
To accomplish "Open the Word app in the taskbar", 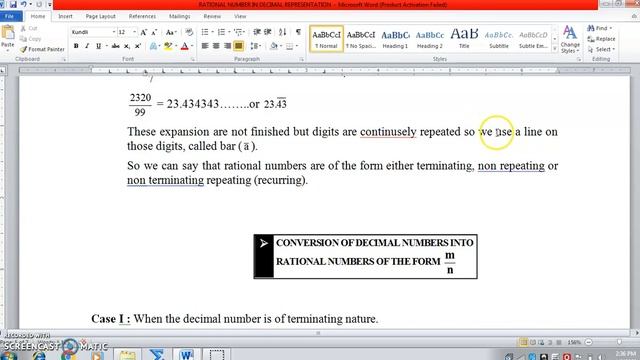I will tap(187, 354).
